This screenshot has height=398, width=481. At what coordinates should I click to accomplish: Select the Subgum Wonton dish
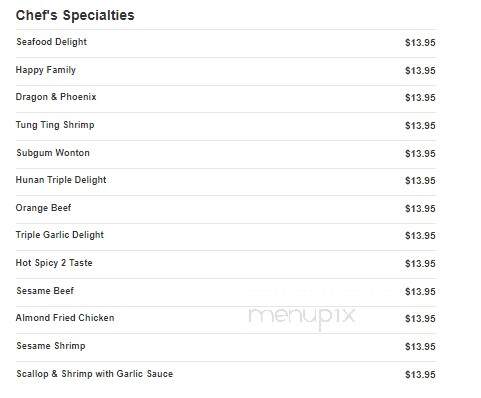(x=53, y=153)
